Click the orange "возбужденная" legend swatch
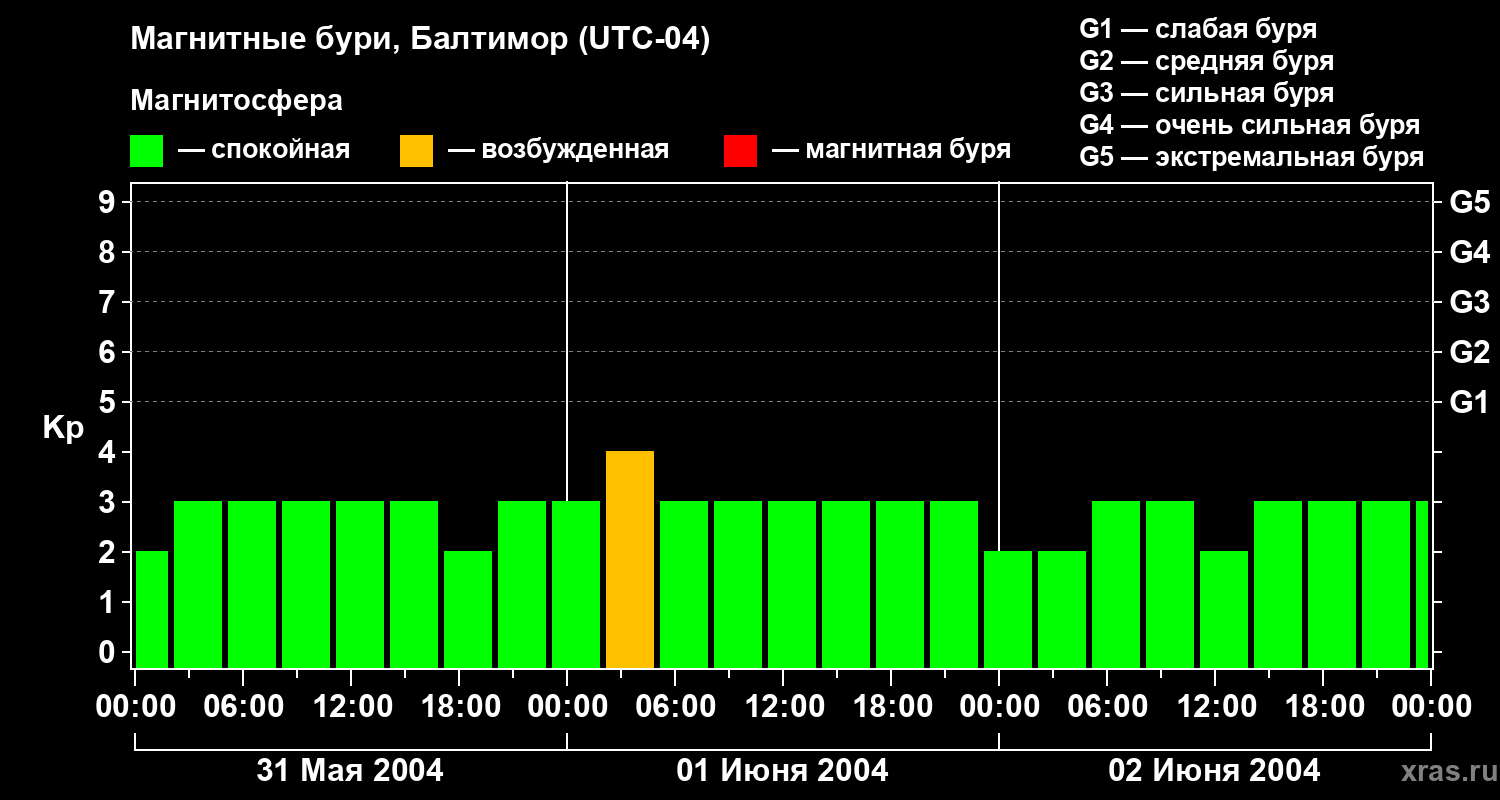 coord(416,151)
